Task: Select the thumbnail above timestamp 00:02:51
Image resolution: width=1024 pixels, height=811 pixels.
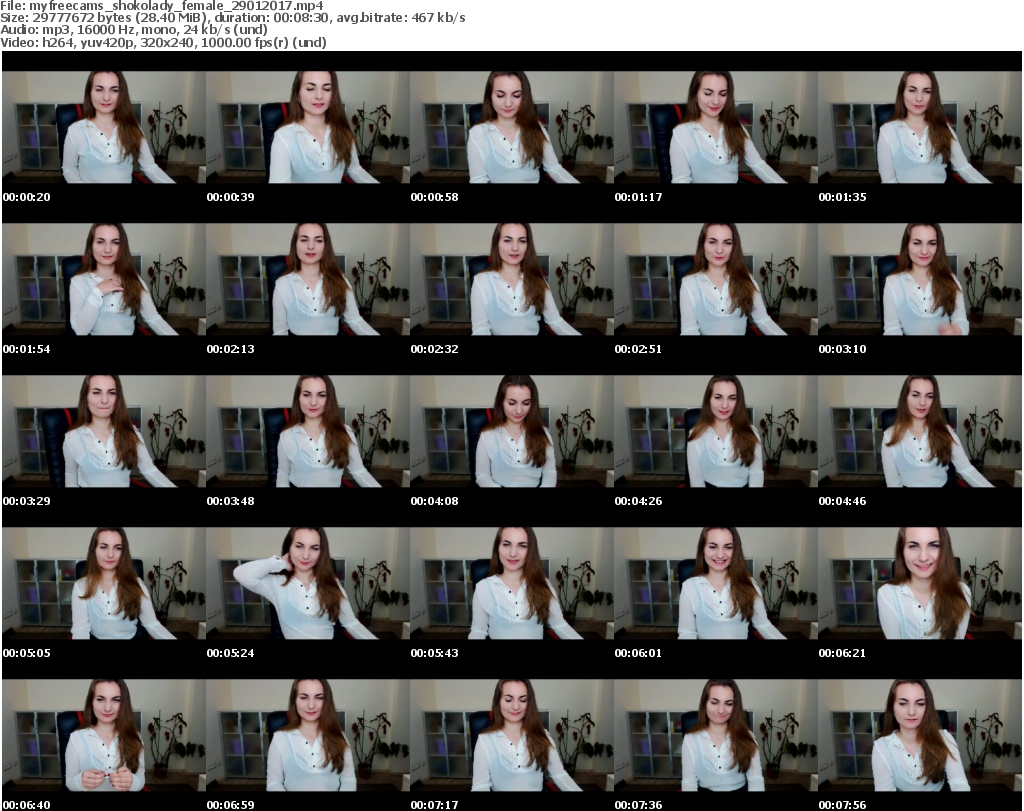Action: 716,279
